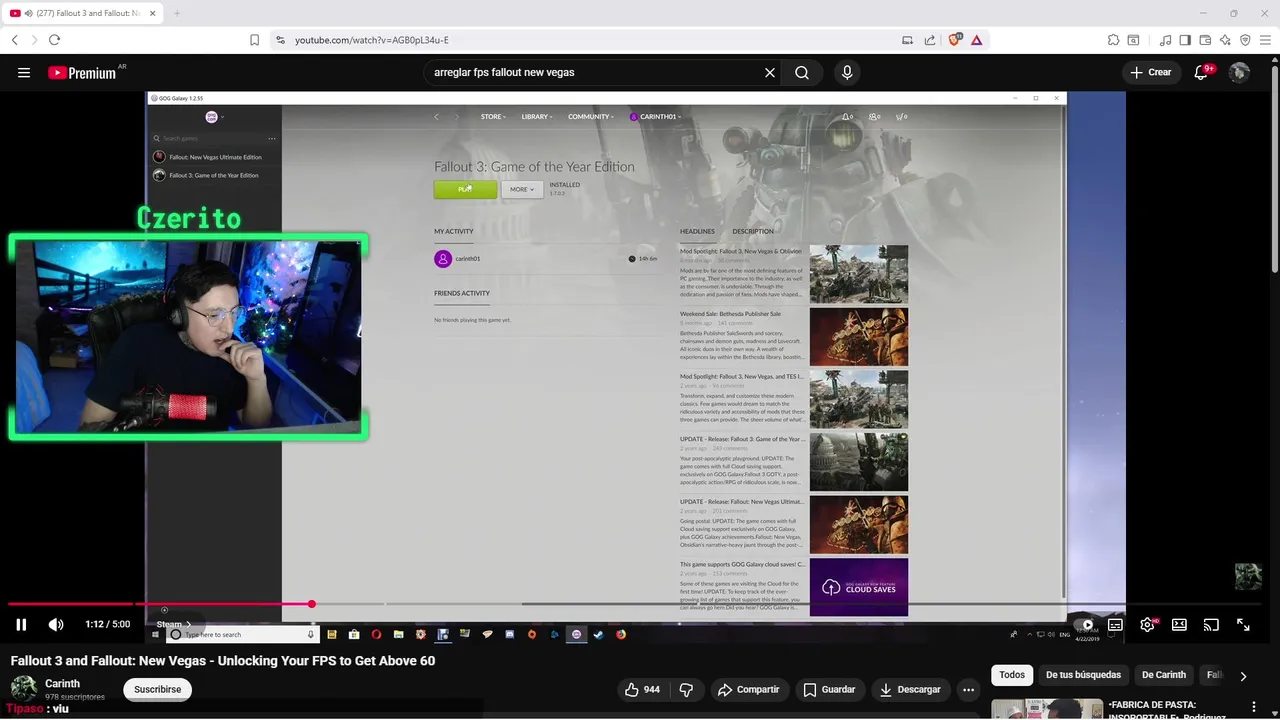1280x720 pixels.
Task: Select the Todos chip
Action: pyautogui.click(x=1012, y=675)
